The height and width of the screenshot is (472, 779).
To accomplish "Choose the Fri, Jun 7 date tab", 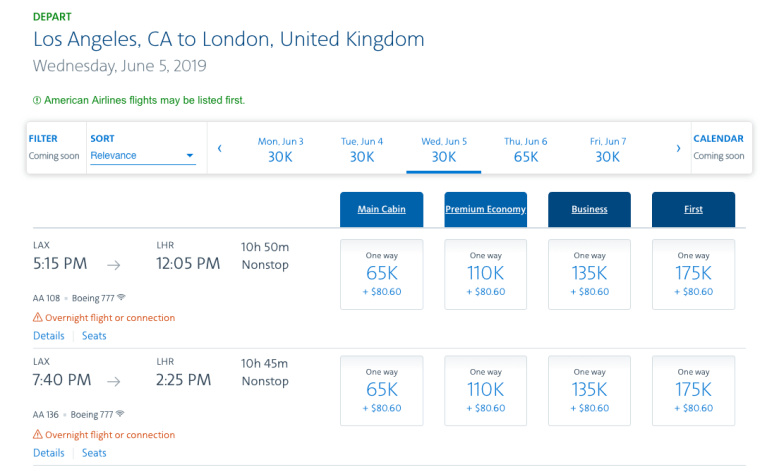I will (608, 149).
